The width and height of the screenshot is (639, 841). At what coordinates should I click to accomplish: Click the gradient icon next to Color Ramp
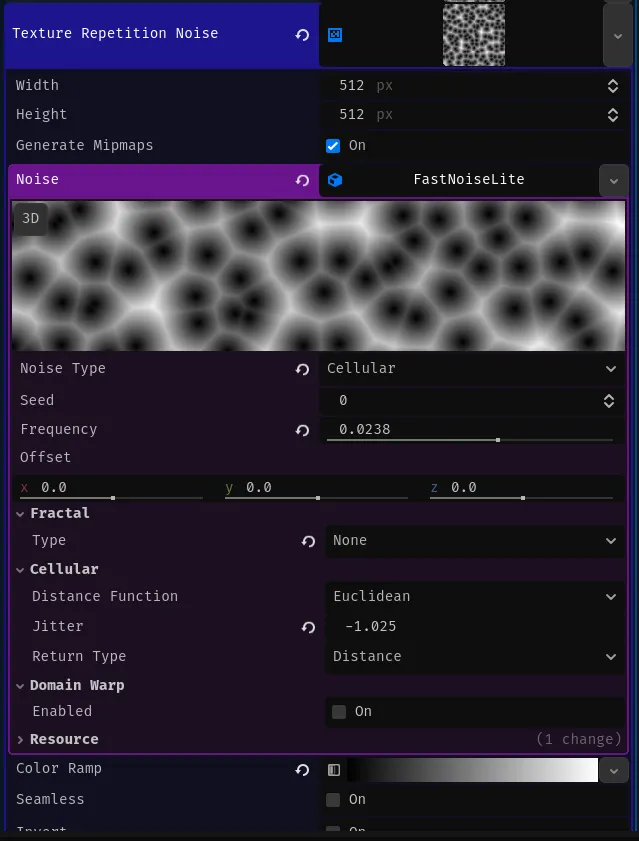tap(334, 769)
